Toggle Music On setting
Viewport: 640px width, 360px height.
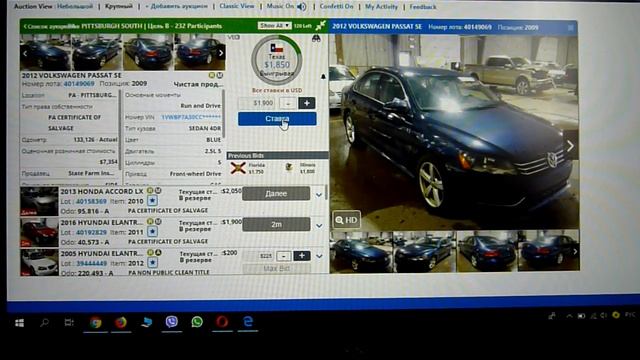[280, 7]
